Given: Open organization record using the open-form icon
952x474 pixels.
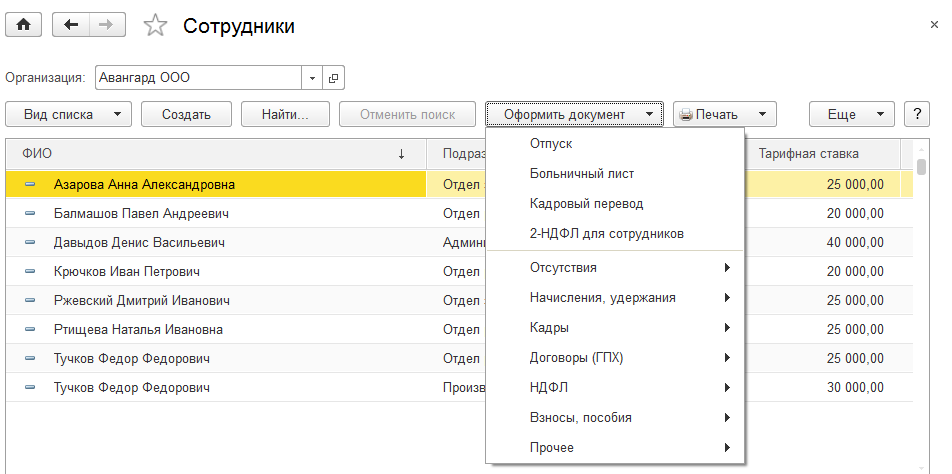Looking at the screenshot, I should 333,77.
